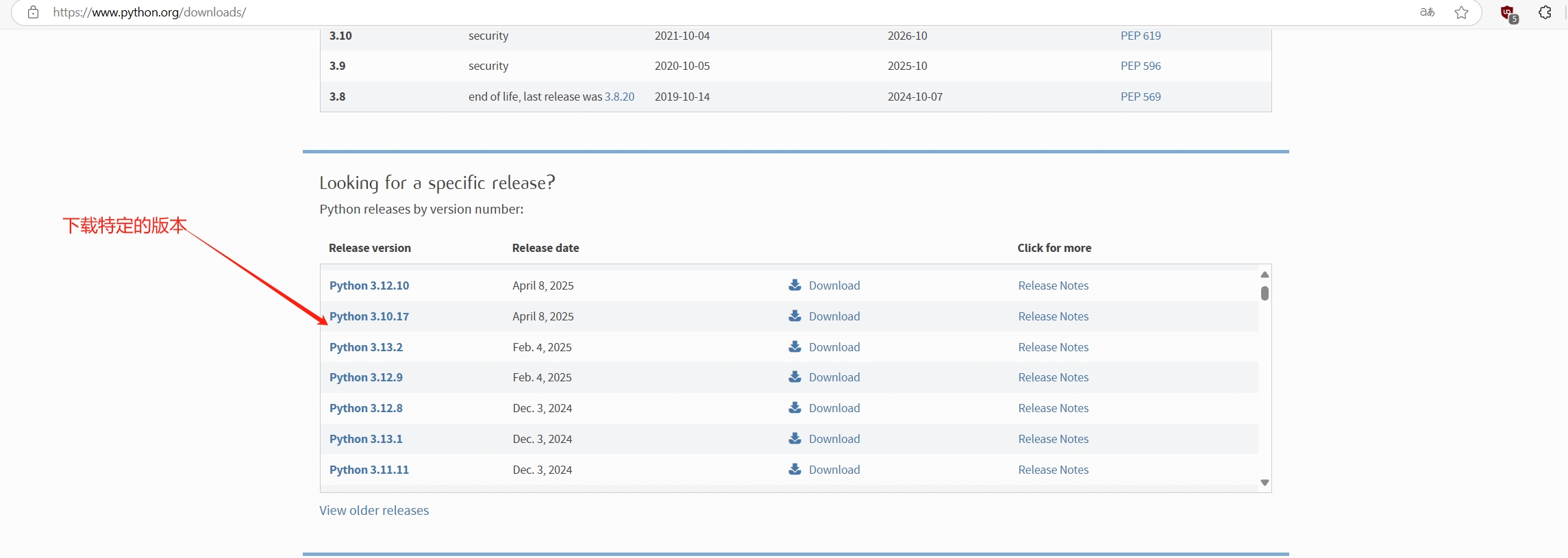Open the Python 3.10.17 release page
This screenshot has height=558, width=1568.
tap(369, 316)
